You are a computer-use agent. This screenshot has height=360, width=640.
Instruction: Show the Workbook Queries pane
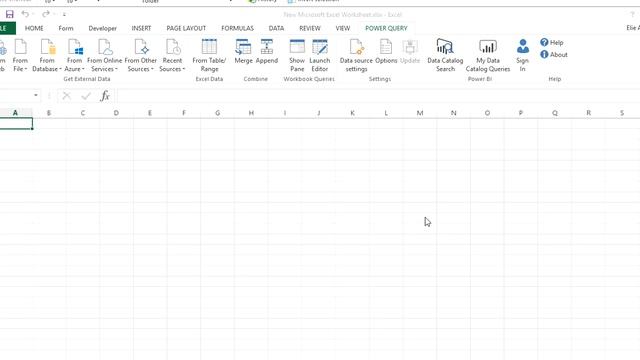click(297, 56)
